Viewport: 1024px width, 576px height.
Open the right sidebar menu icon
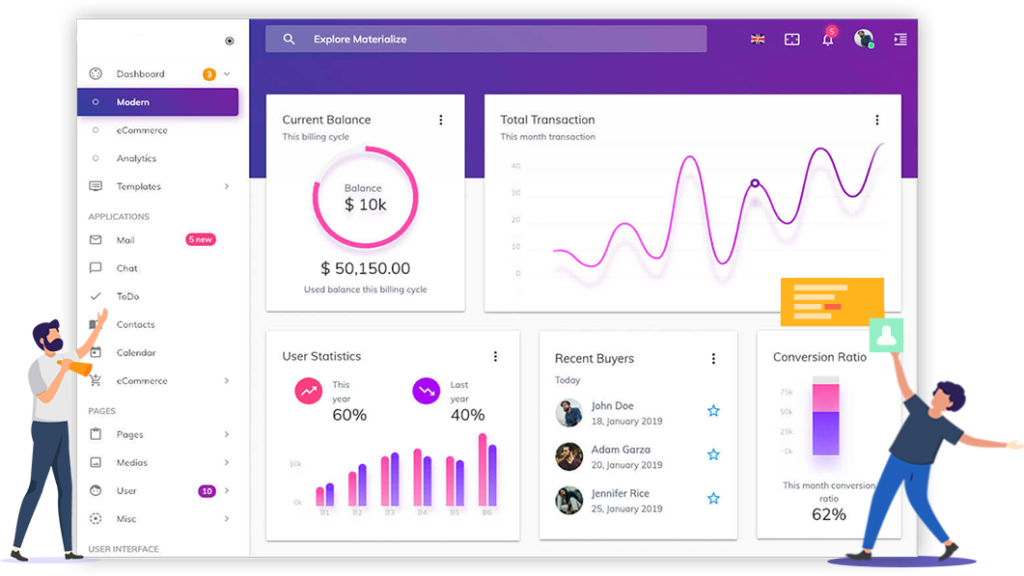[x=900, y=40]
